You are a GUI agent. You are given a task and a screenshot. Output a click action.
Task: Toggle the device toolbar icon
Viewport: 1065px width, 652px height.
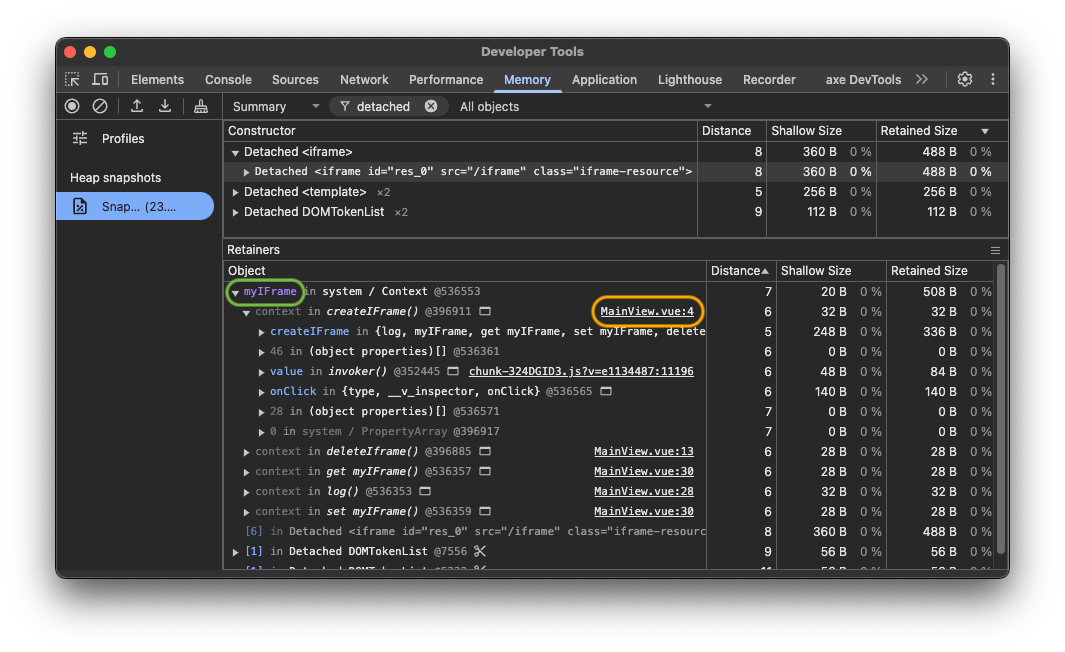100,79
